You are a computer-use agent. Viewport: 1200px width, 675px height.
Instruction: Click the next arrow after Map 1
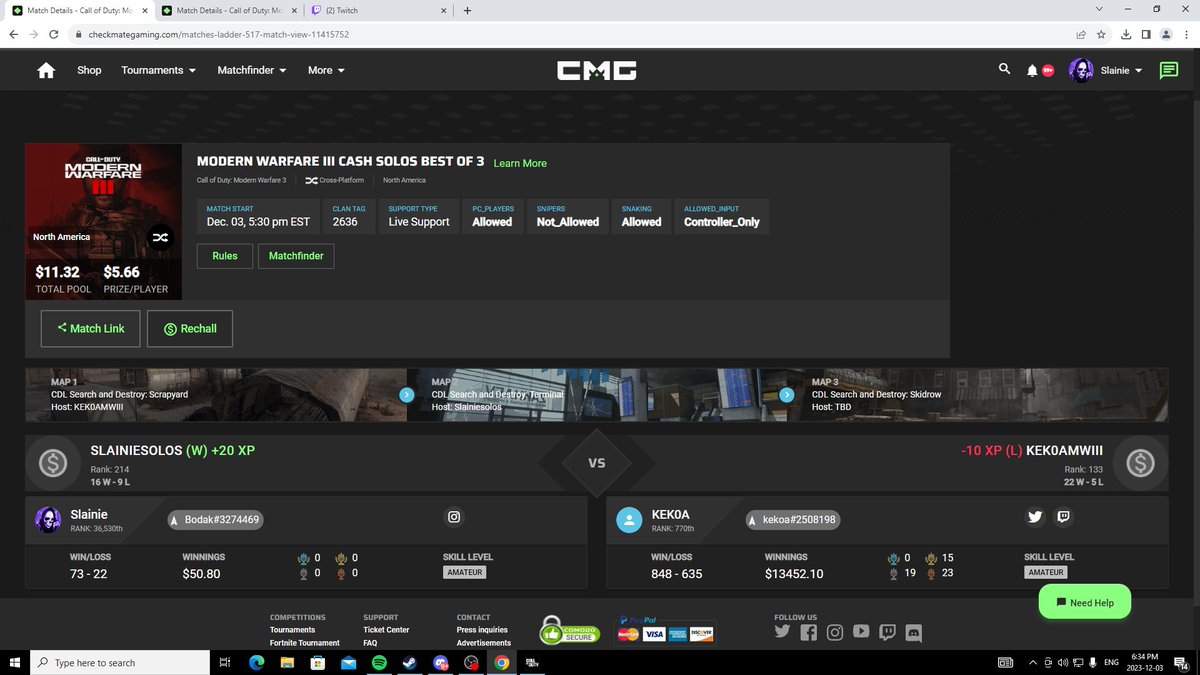click(406, 395)
